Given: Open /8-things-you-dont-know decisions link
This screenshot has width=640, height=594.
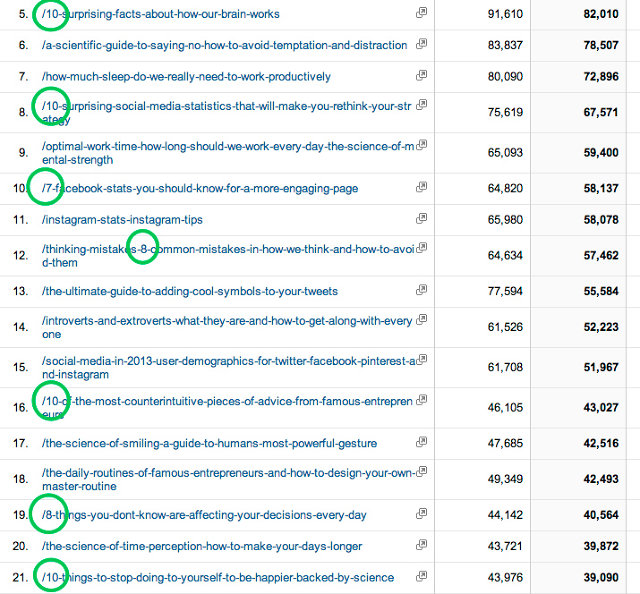Looking at the screenshot, I should (x=204, y=515).
